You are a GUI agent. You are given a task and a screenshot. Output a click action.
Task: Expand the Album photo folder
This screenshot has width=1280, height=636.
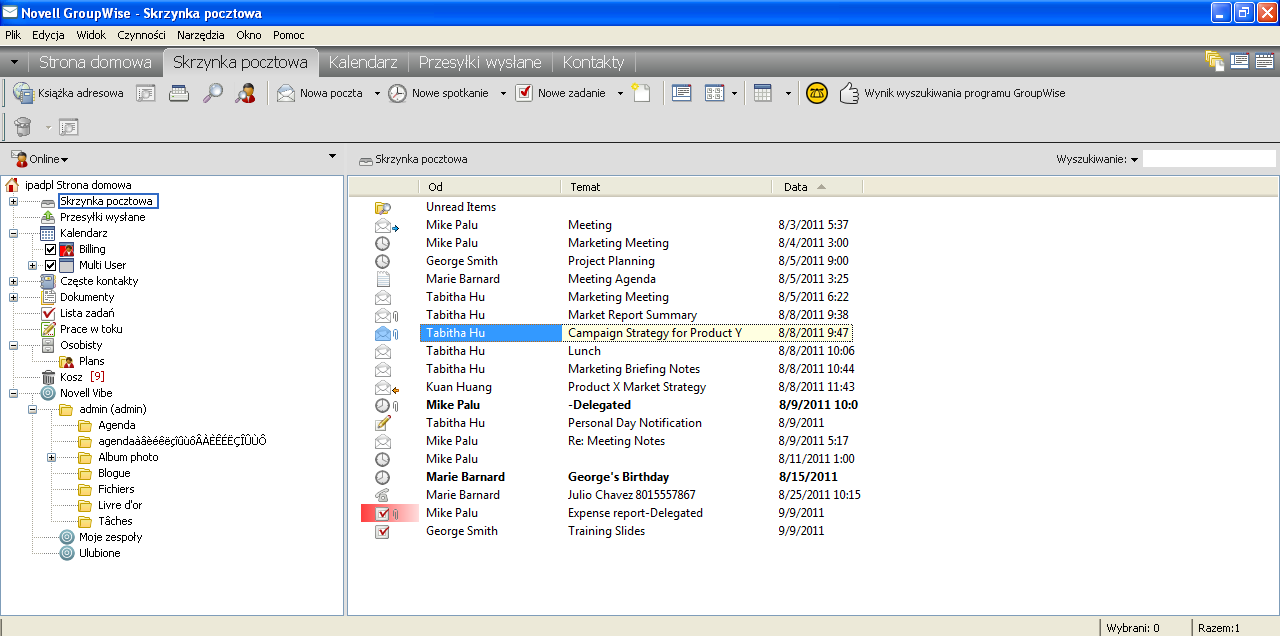(51, 457)
